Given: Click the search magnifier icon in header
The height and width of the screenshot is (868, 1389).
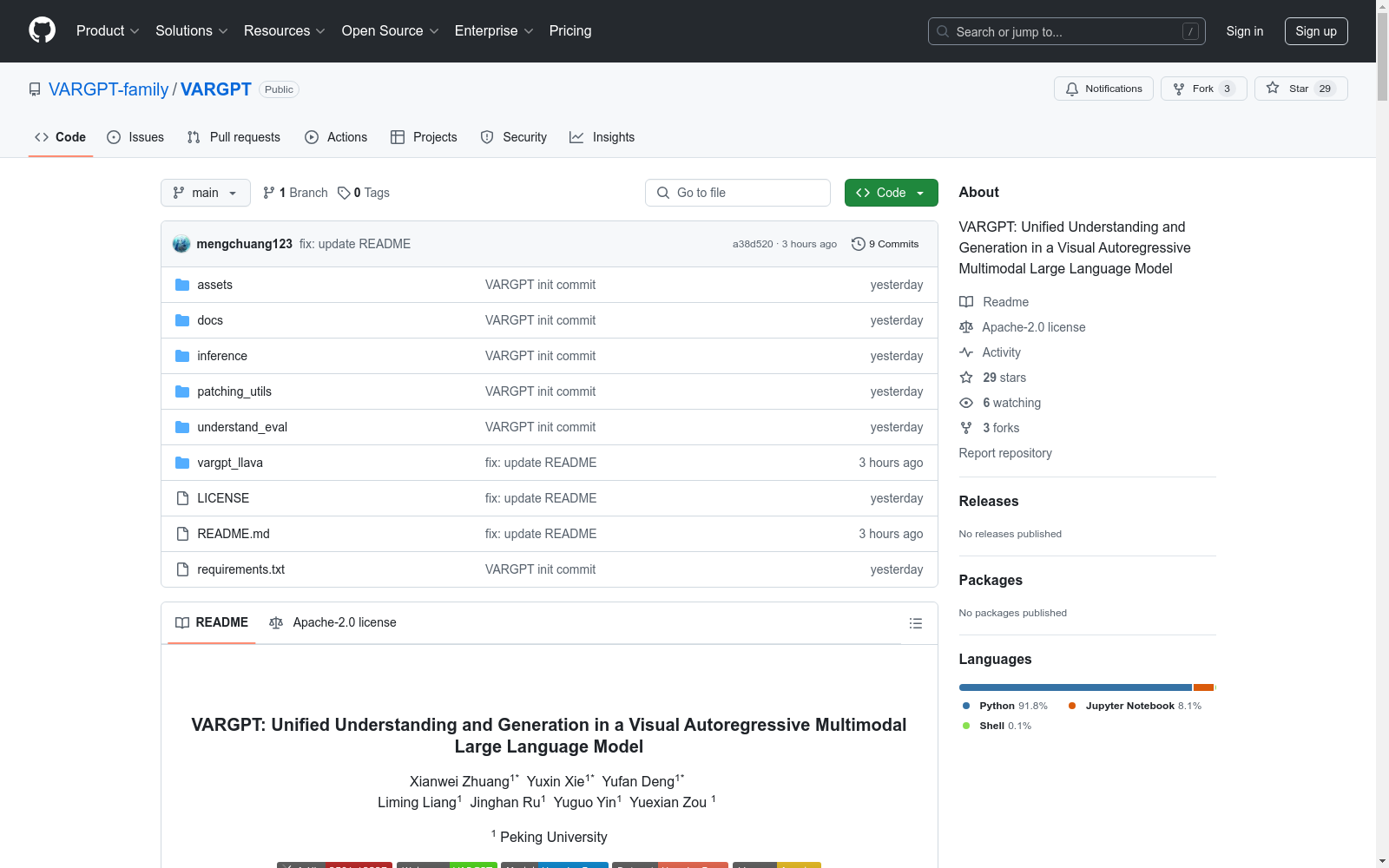Looking at the screenshot, I should (943, 31).
